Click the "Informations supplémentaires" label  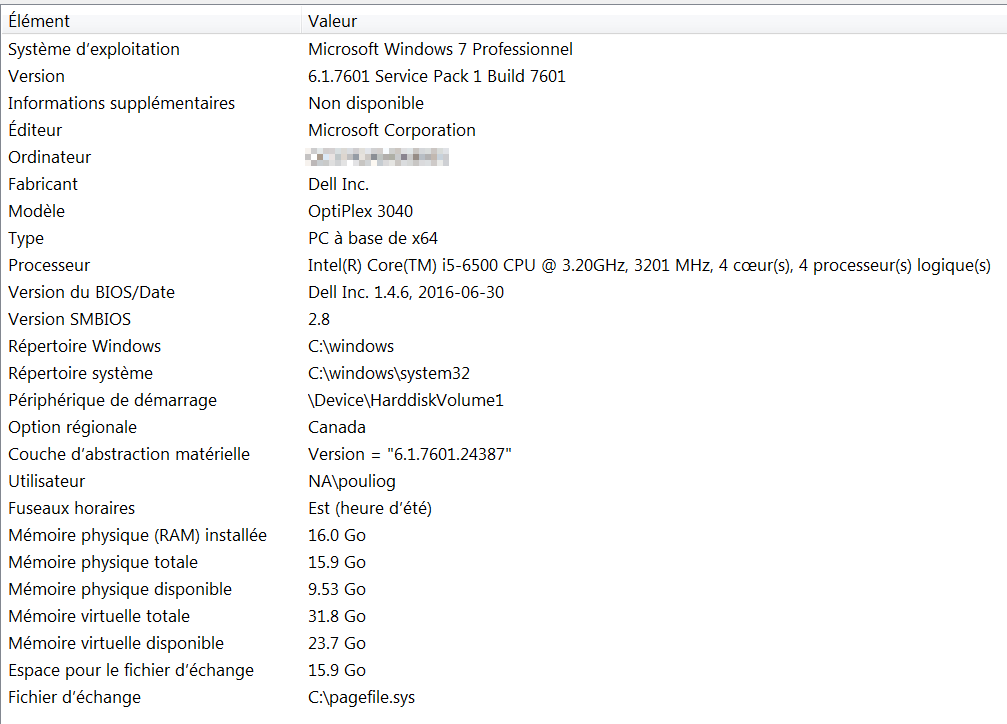pos(121,103)
